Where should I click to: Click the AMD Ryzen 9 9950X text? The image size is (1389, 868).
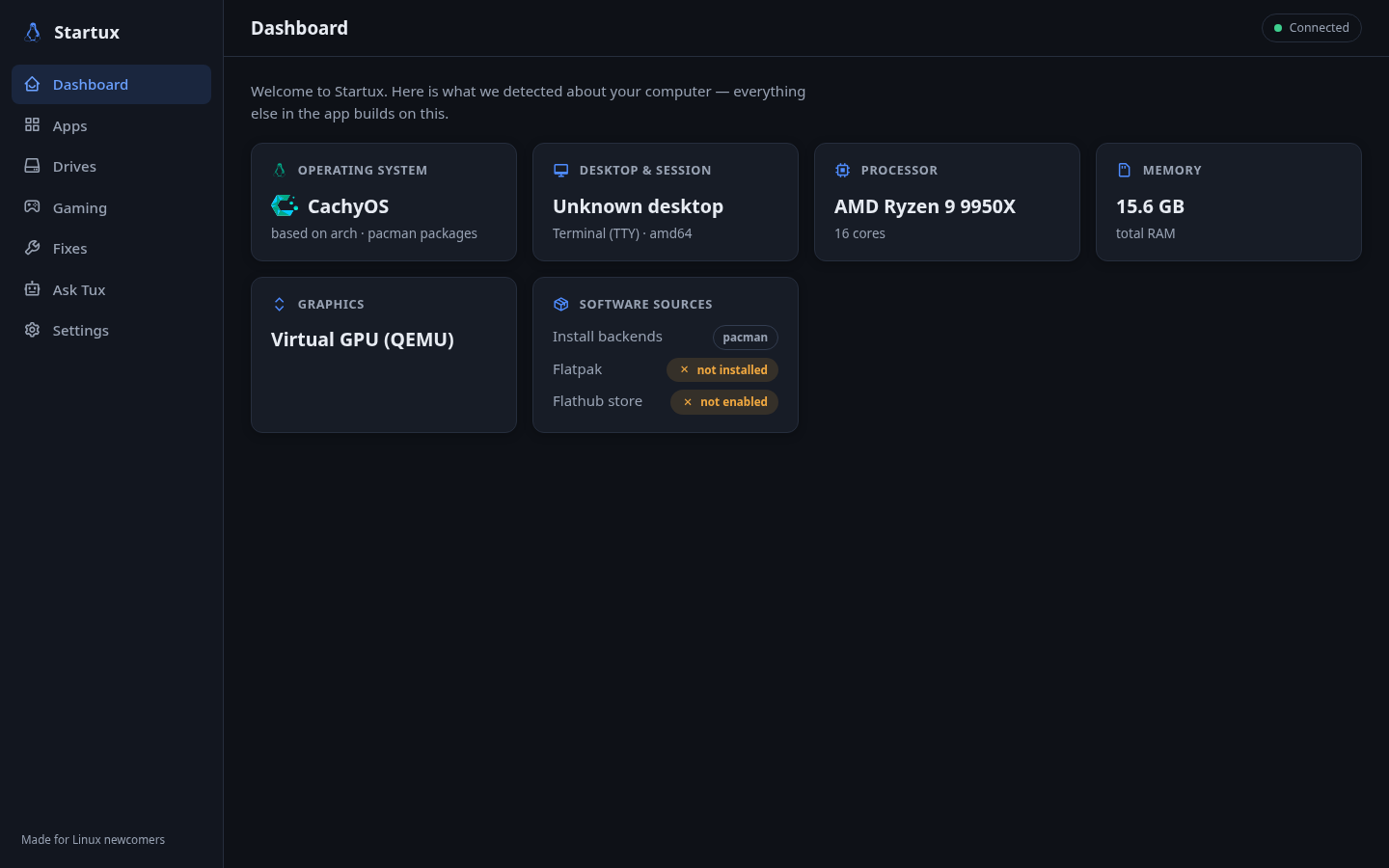pos(925,205)
